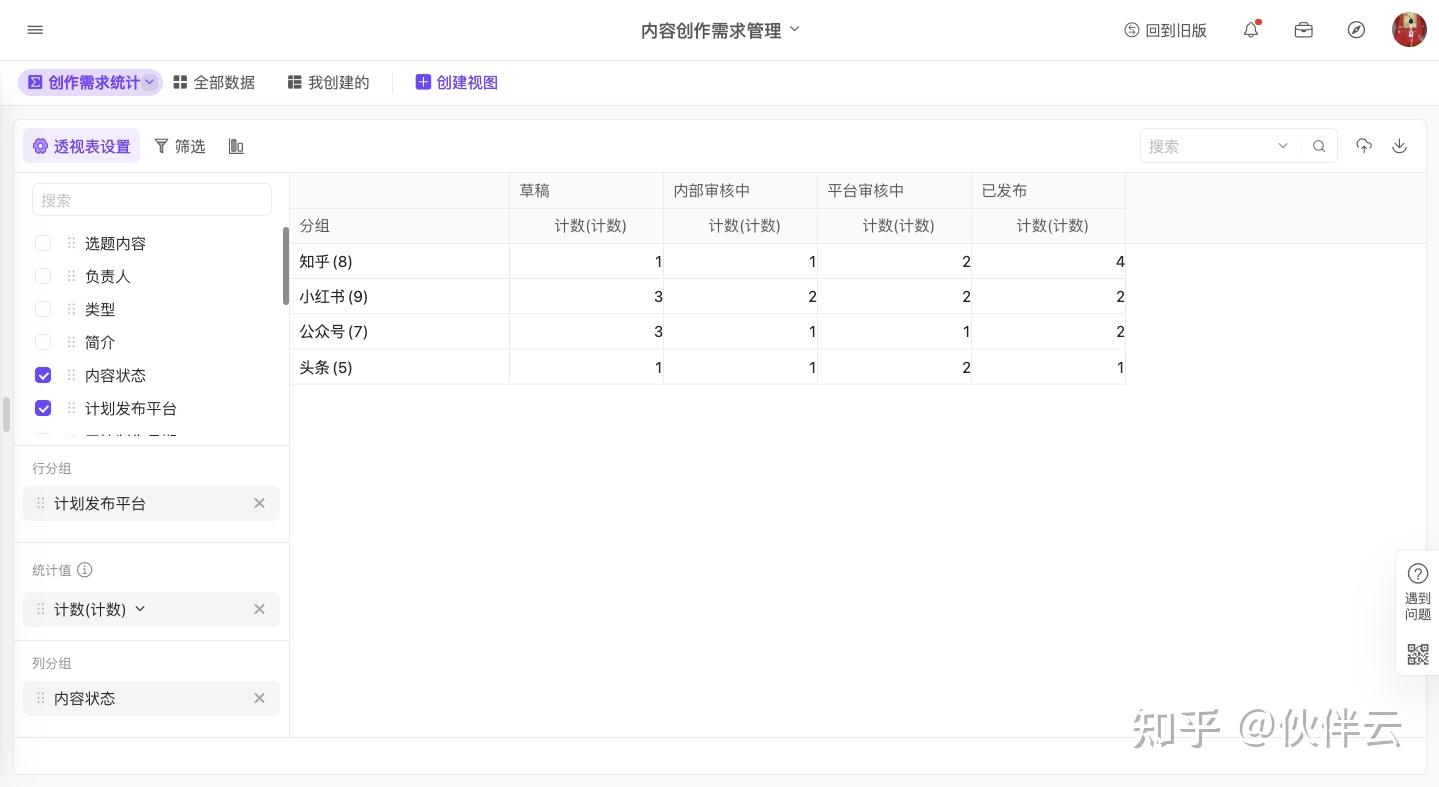Uncheck the 计划发布平台 field checkbox
This screenshot has width=1439, height=787.
click(x=43, y=408)
